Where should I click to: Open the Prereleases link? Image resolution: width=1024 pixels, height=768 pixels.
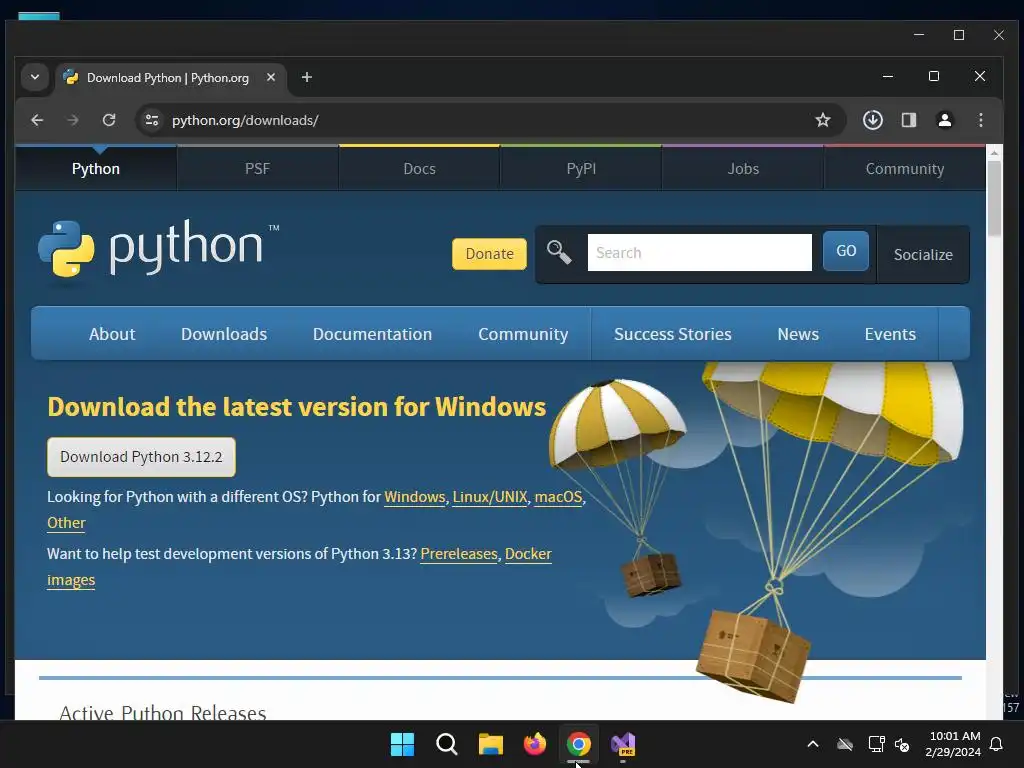pyautogui.click(x=459, y=554)
